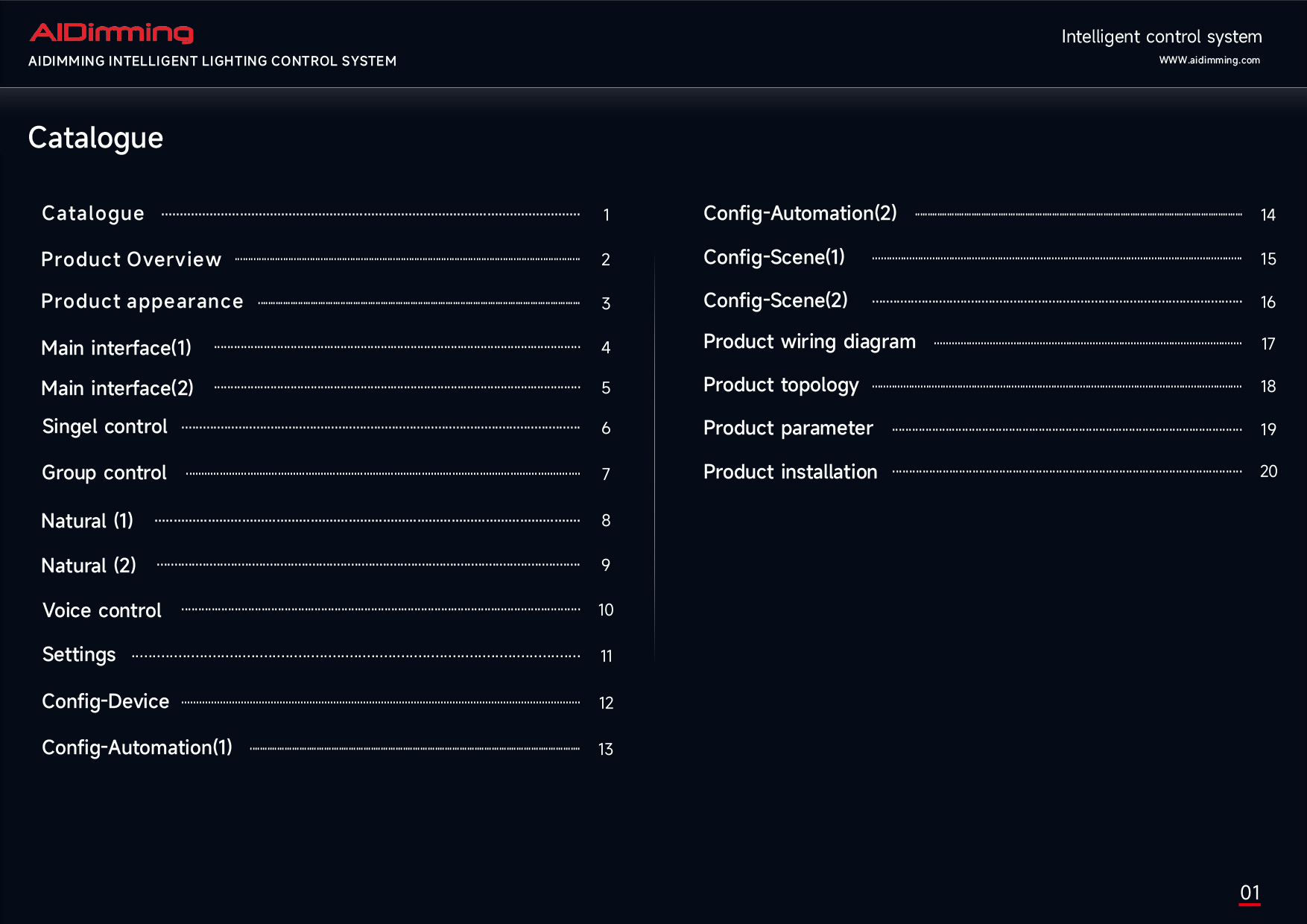Click page number 20 for Product installation
This screenshot has width=1307, height=924.
click(1268, 471)
